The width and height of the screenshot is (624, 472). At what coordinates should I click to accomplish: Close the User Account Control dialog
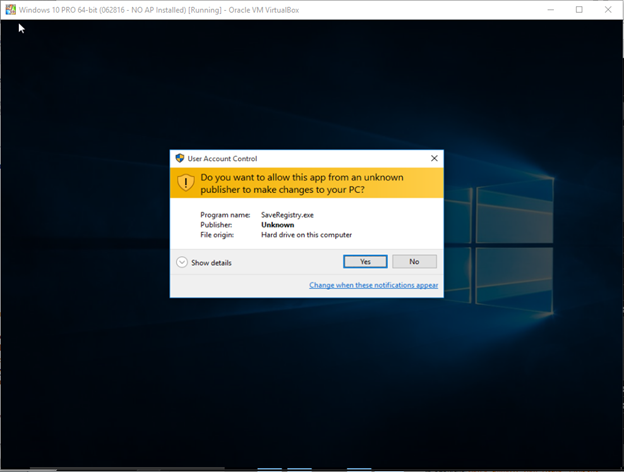(x=434, y=158)
